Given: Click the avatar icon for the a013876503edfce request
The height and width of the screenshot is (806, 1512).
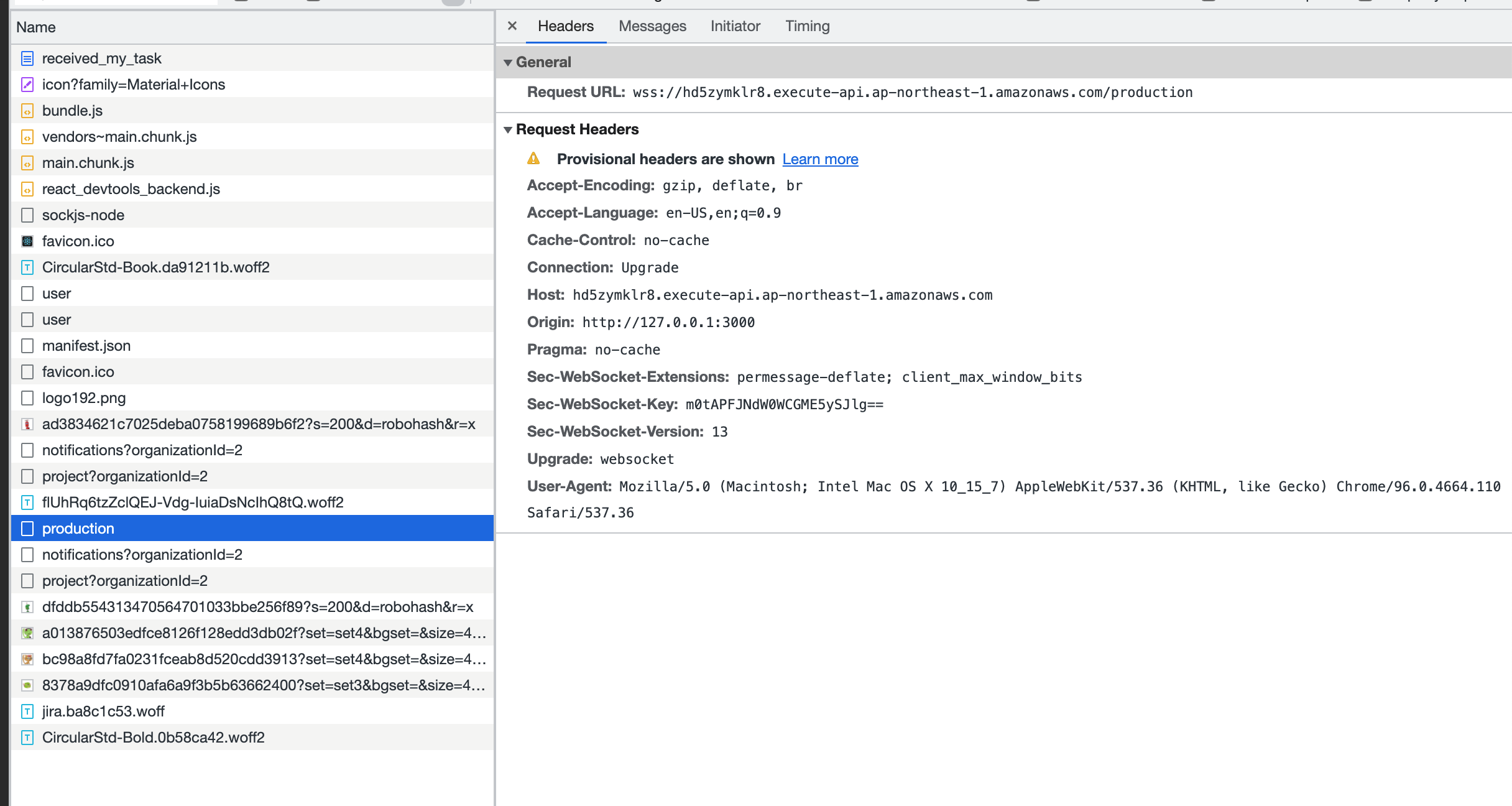Looking at the screenshot, I should coord(27,633).
